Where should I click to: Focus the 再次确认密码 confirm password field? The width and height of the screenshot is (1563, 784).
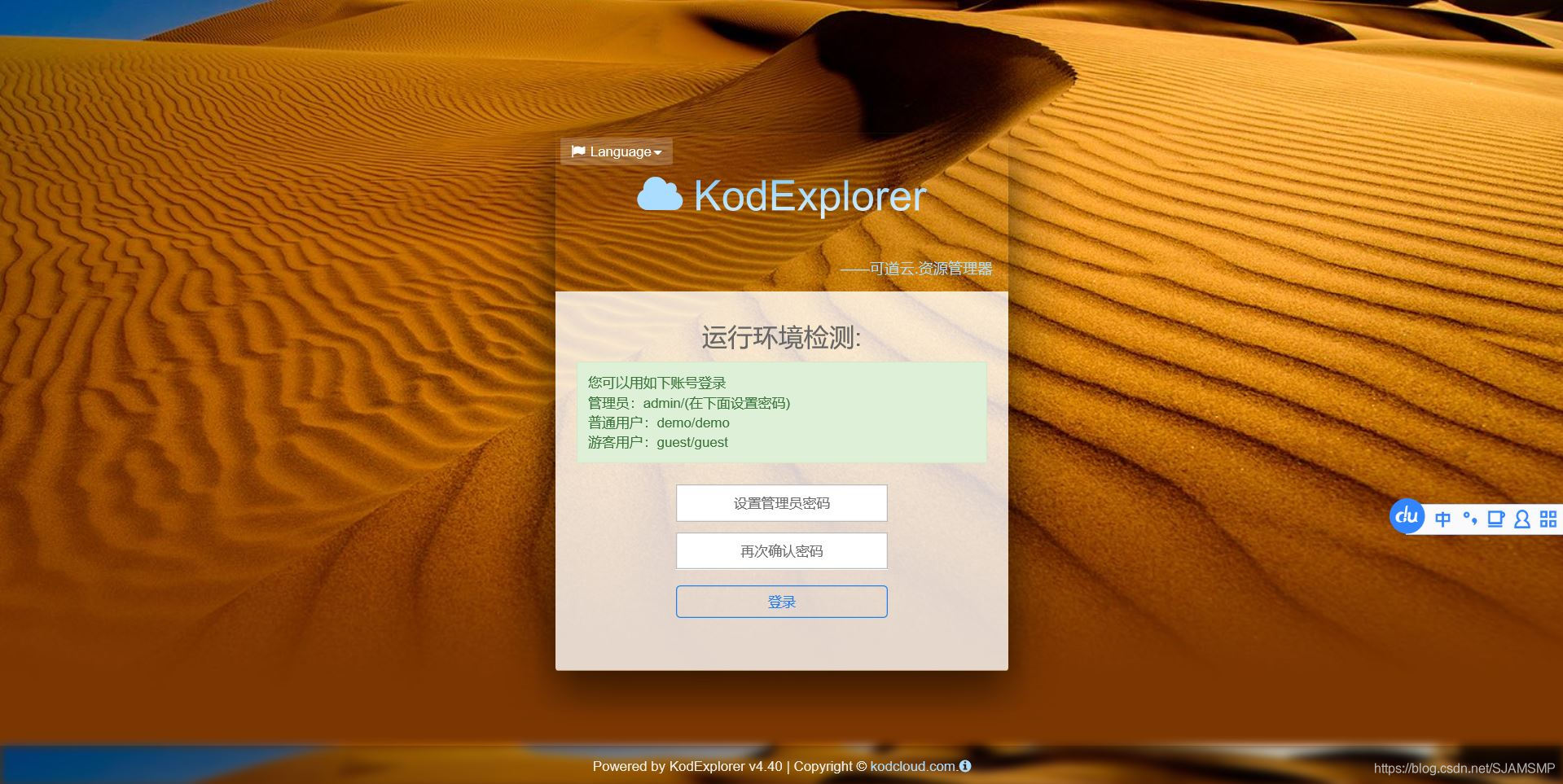[781, 551]
